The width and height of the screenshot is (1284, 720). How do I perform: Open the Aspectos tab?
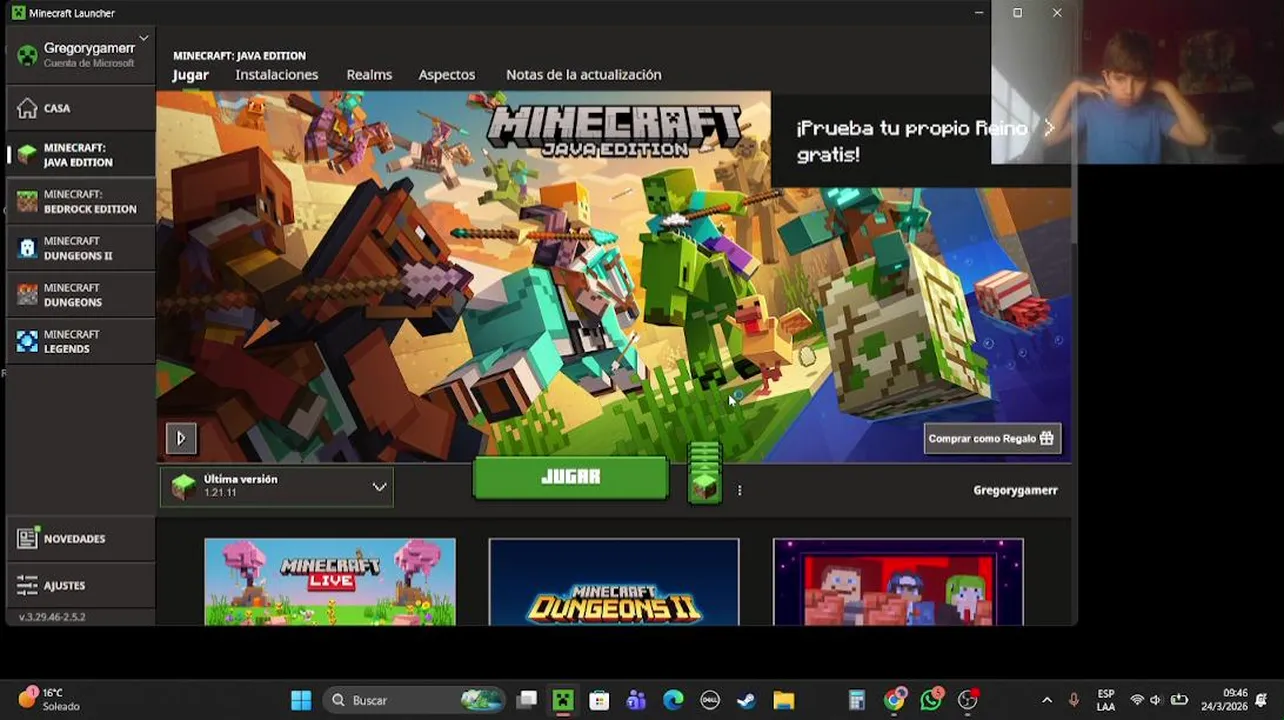pyautogui.click(x=447, y=75)
